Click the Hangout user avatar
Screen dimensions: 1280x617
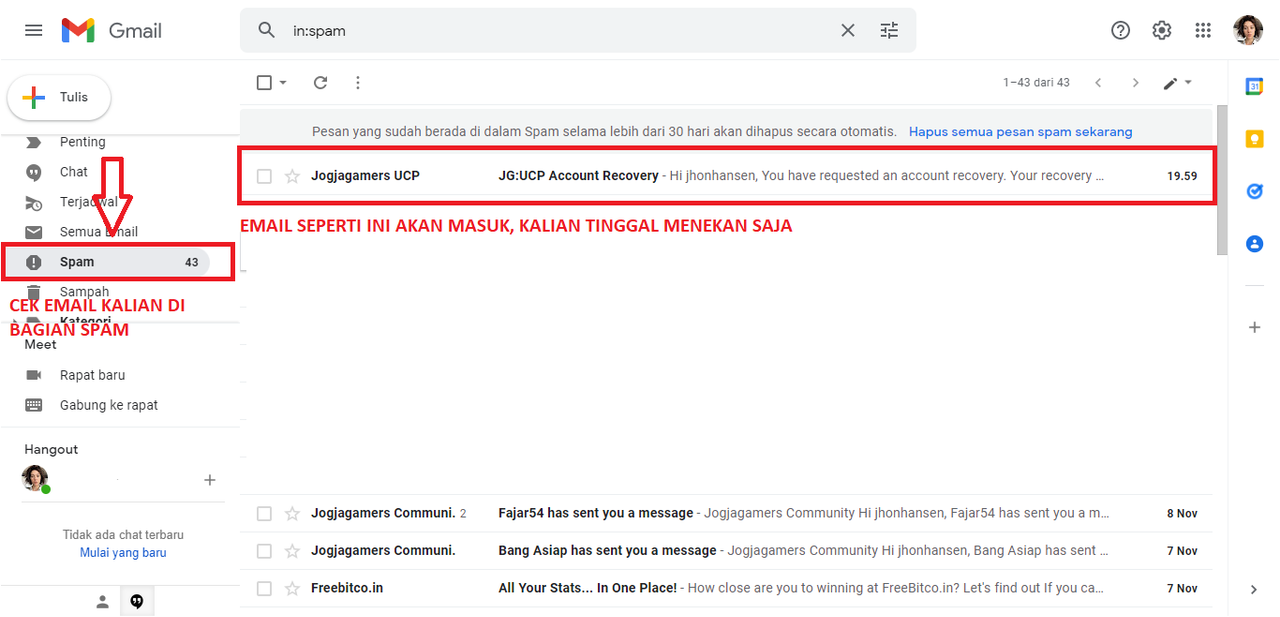point(35,478)
